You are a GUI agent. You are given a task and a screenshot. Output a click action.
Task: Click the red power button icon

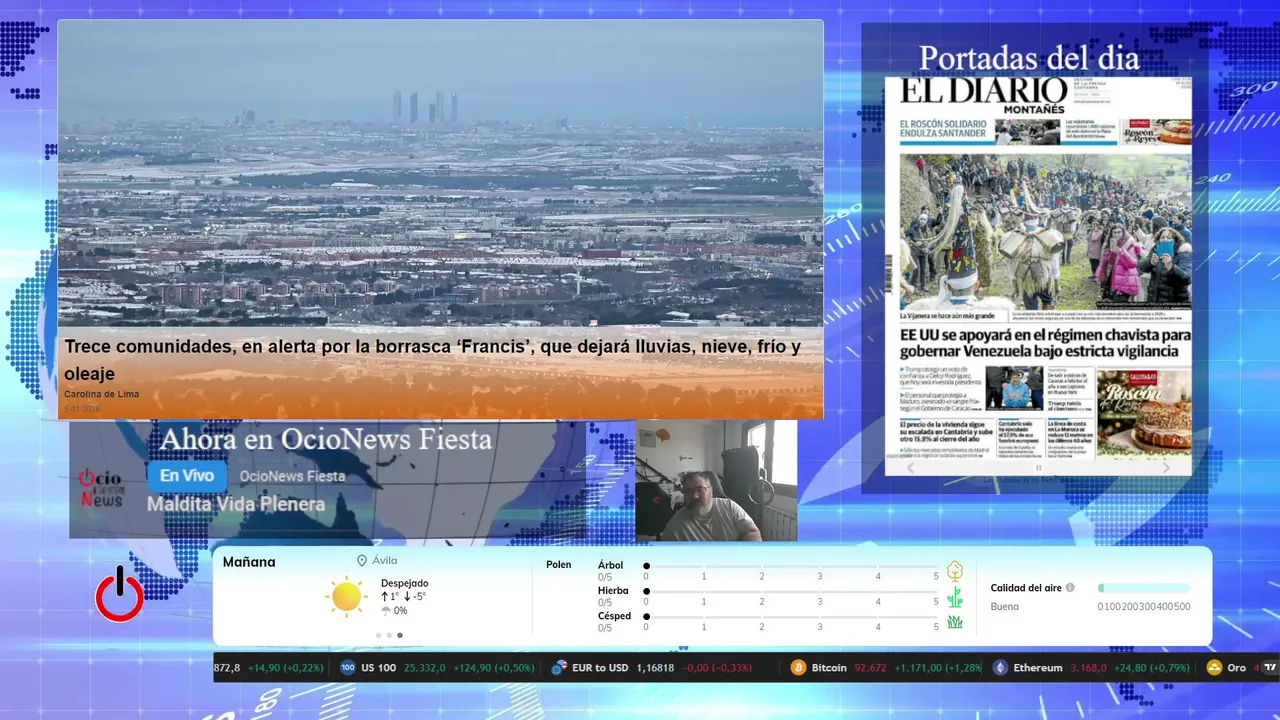pyautogui.click(x=120, y=594)
